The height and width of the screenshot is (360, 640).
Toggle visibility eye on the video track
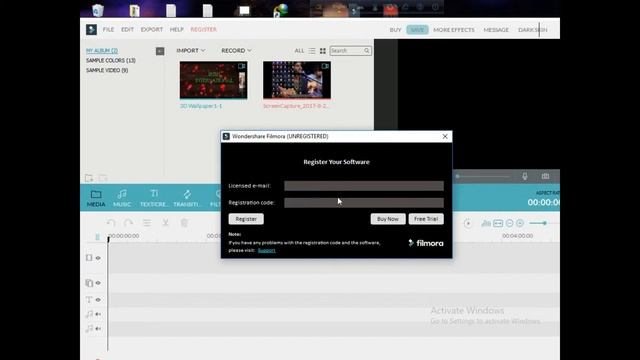98,258
